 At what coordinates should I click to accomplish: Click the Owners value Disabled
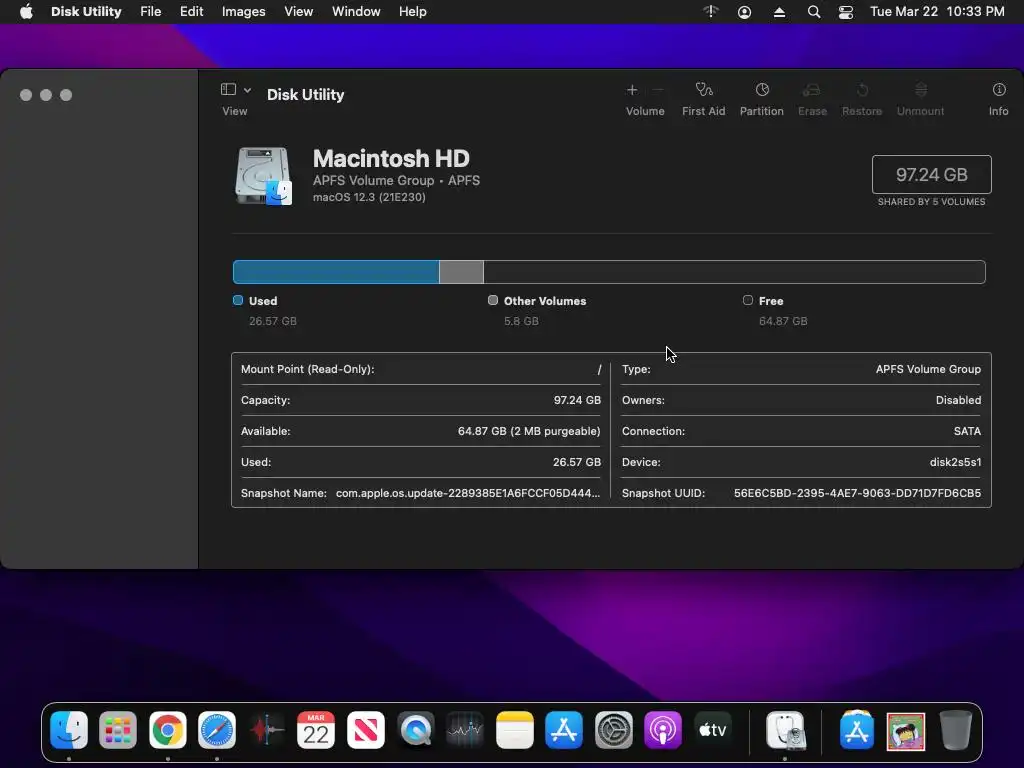pyautogui.click(x=958, y=400)
